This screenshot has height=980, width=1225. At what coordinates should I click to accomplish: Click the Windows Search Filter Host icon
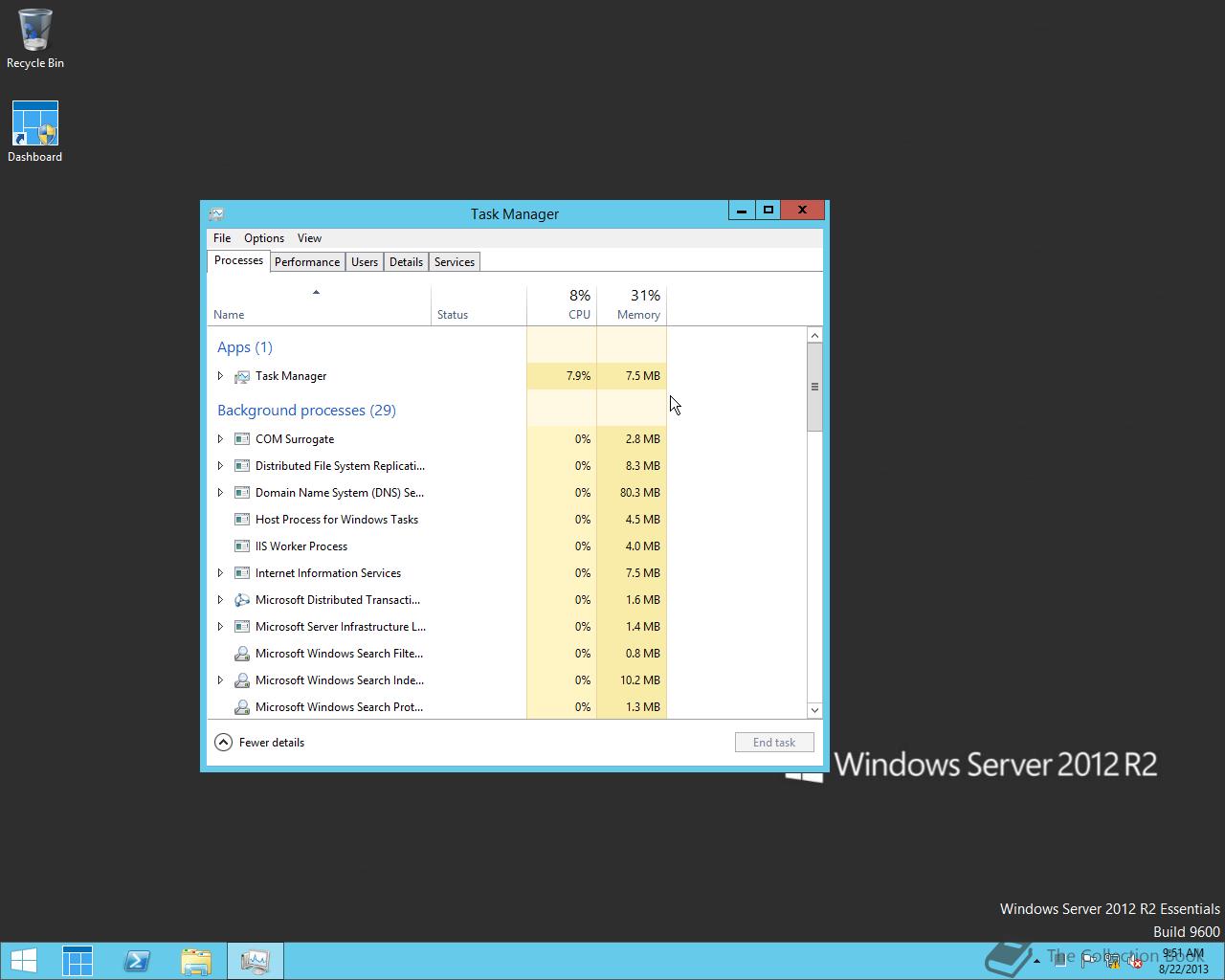tap(242, 654)
